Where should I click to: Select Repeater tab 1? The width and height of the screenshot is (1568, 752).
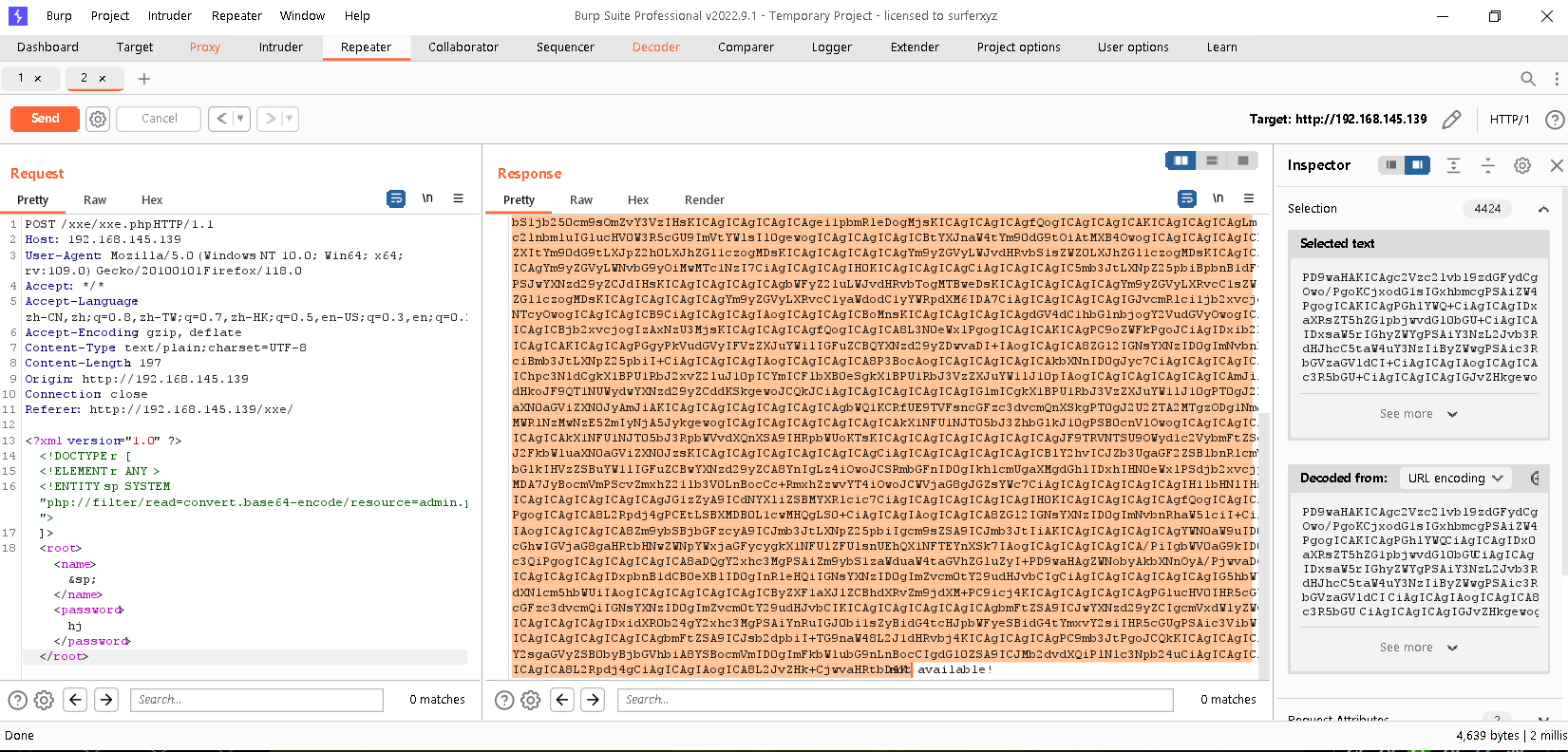click(x=21, y=78)
